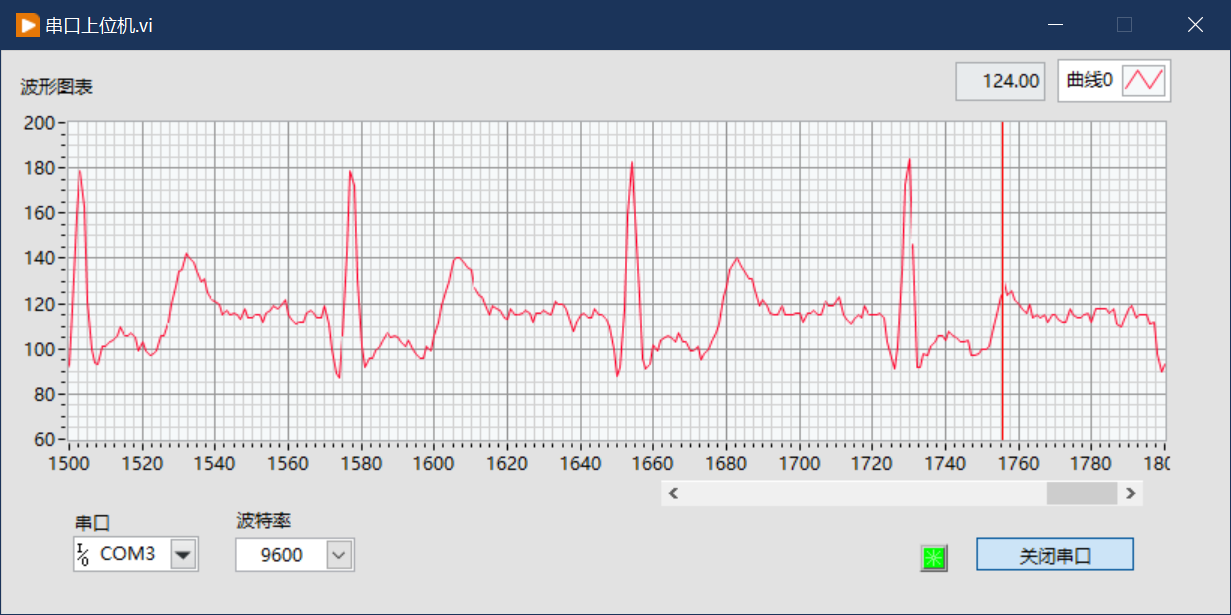Close the 串口上位机.vi window
This screenshot has height=615, width=1231.
click(1195, 25)
